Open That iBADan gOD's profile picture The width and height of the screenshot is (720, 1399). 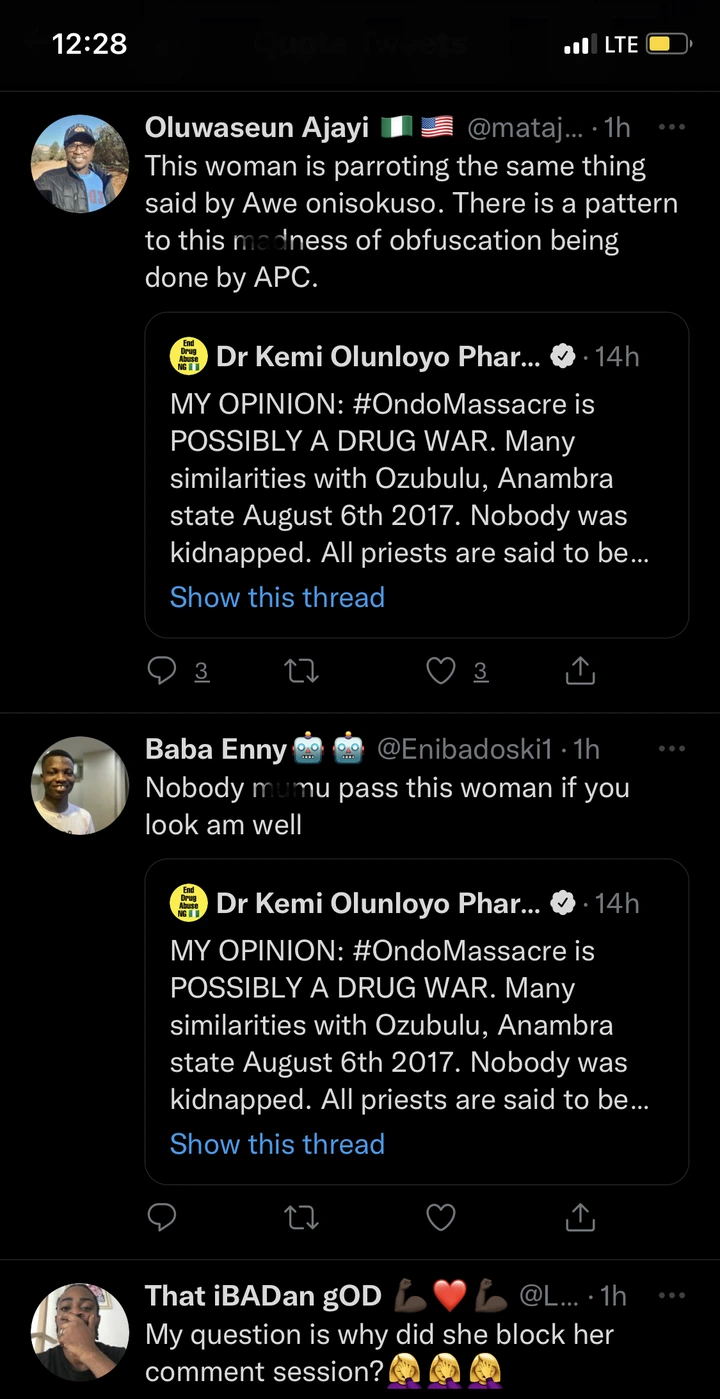click(80, 1332)
